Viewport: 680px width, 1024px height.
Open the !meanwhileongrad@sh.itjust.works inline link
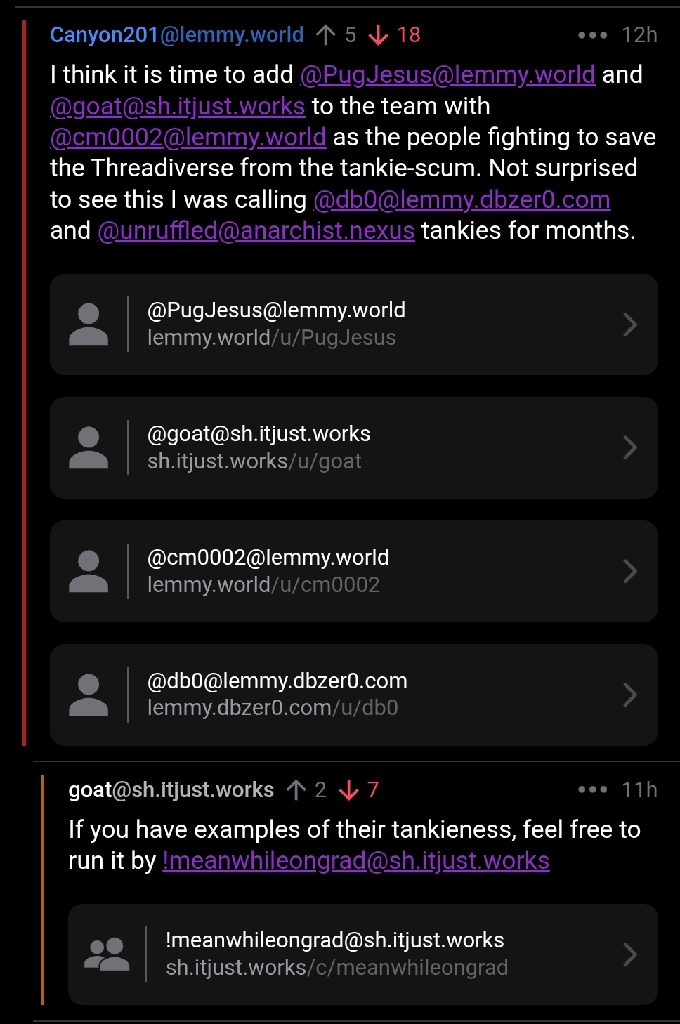tap(355, 860)
